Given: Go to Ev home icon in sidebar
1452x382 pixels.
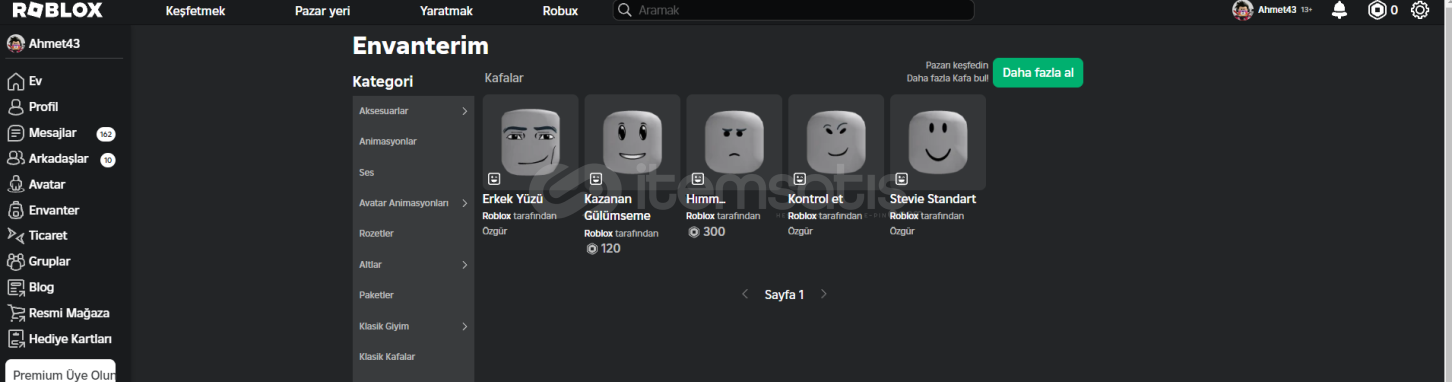Looking at the screenshot, I should coord(15,81).
